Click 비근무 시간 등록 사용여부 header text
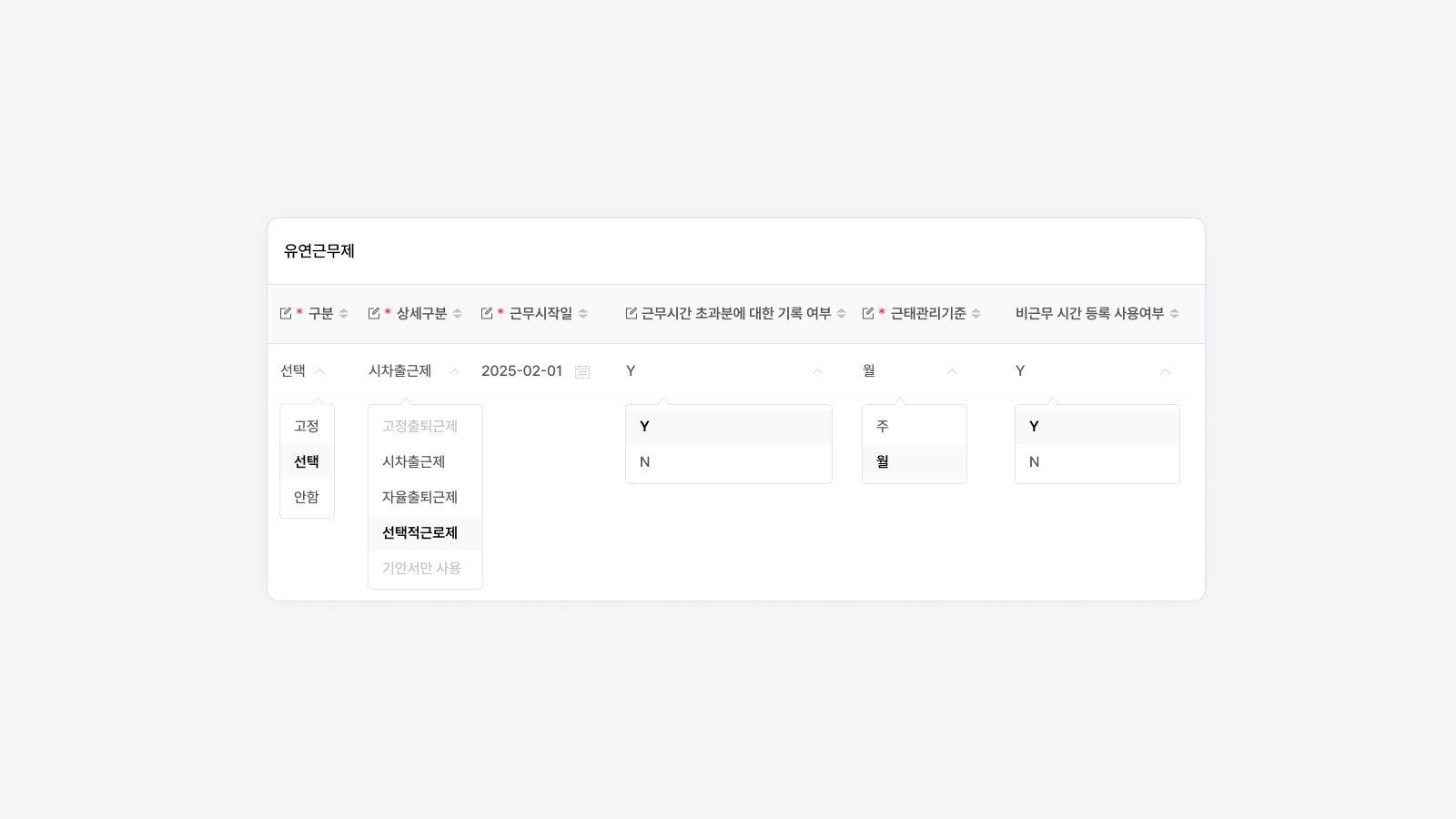This screenshot has height=819, width=1456. (x=1089, y=313)
